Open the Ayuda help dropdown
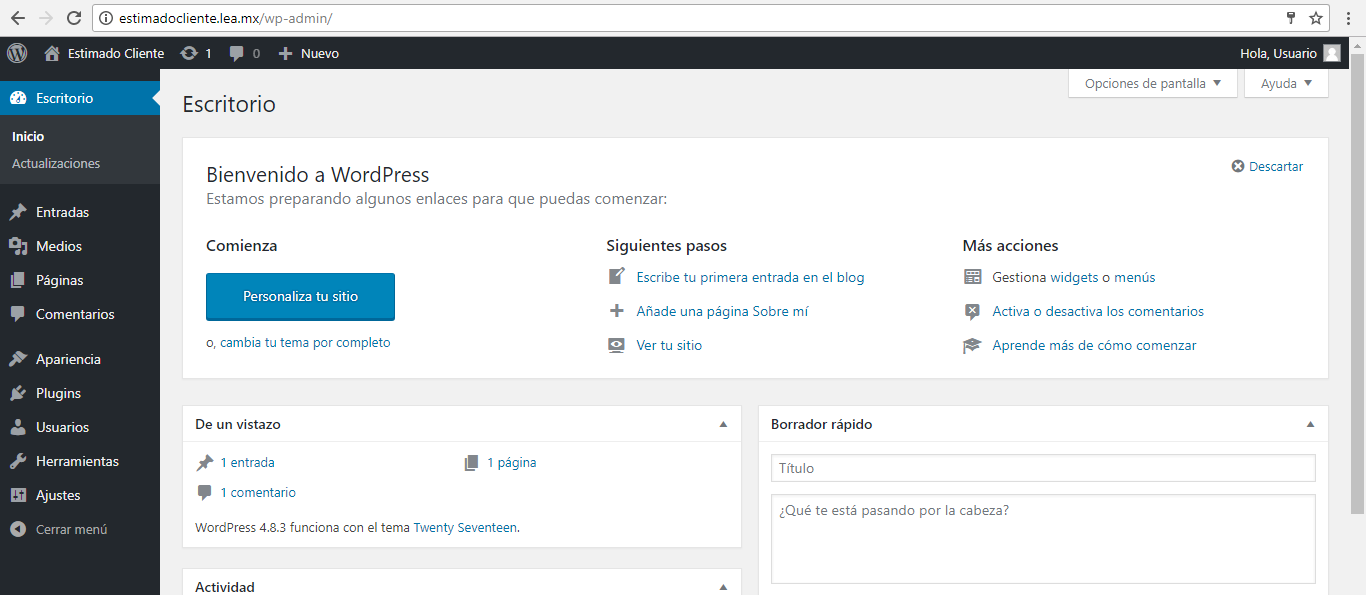This screenshot has height=595, width=1366. click(1286, 83)
